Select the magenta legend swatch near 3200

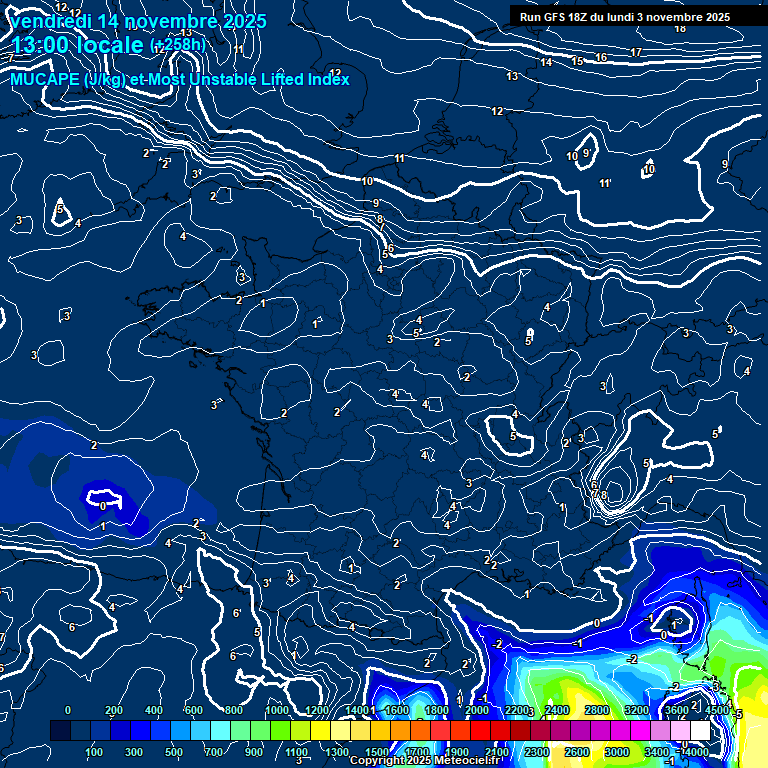640,730
